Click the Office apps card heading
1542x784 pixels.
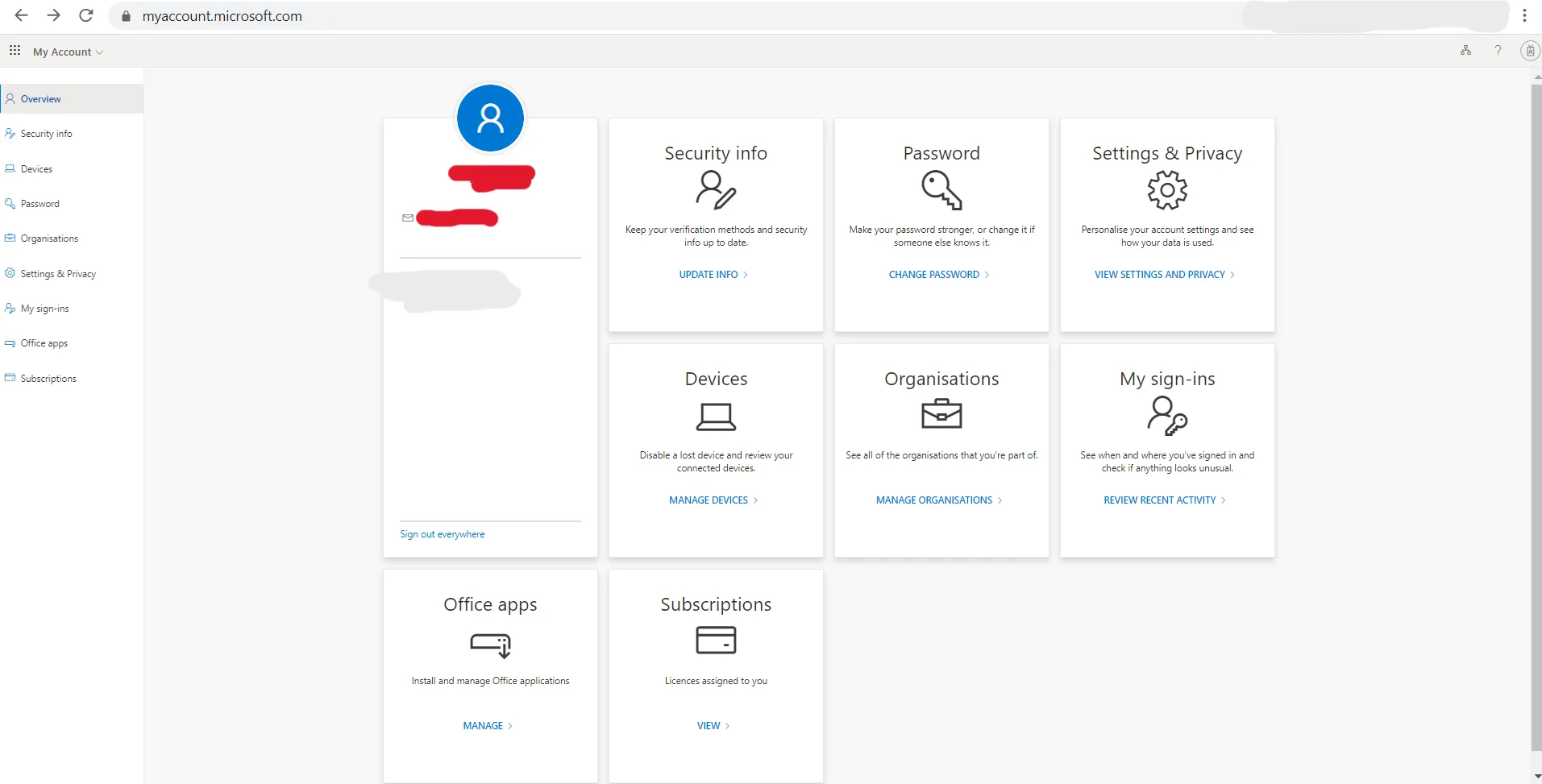pos(490,604)
